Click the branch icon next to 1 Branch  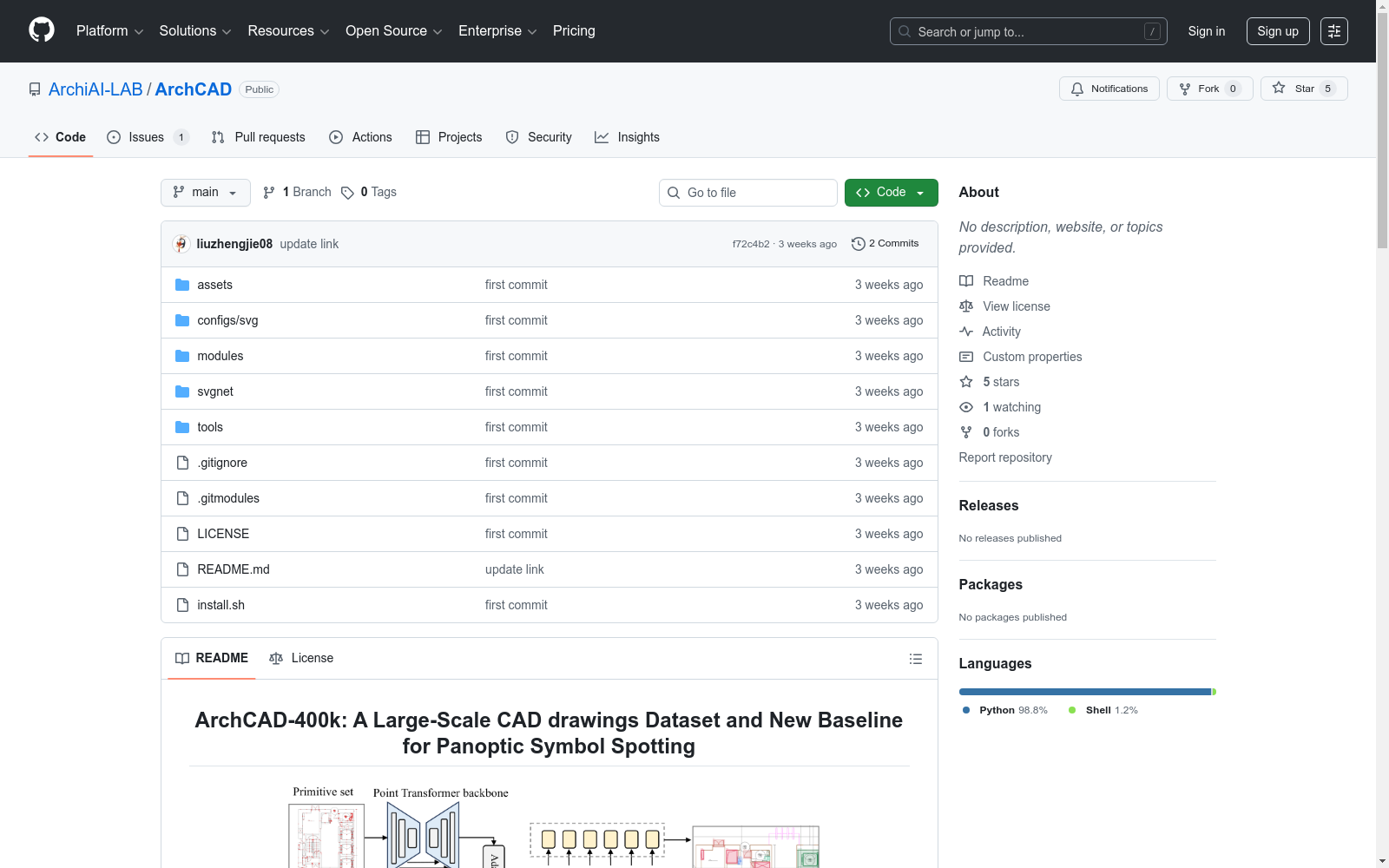pos(269,193)
